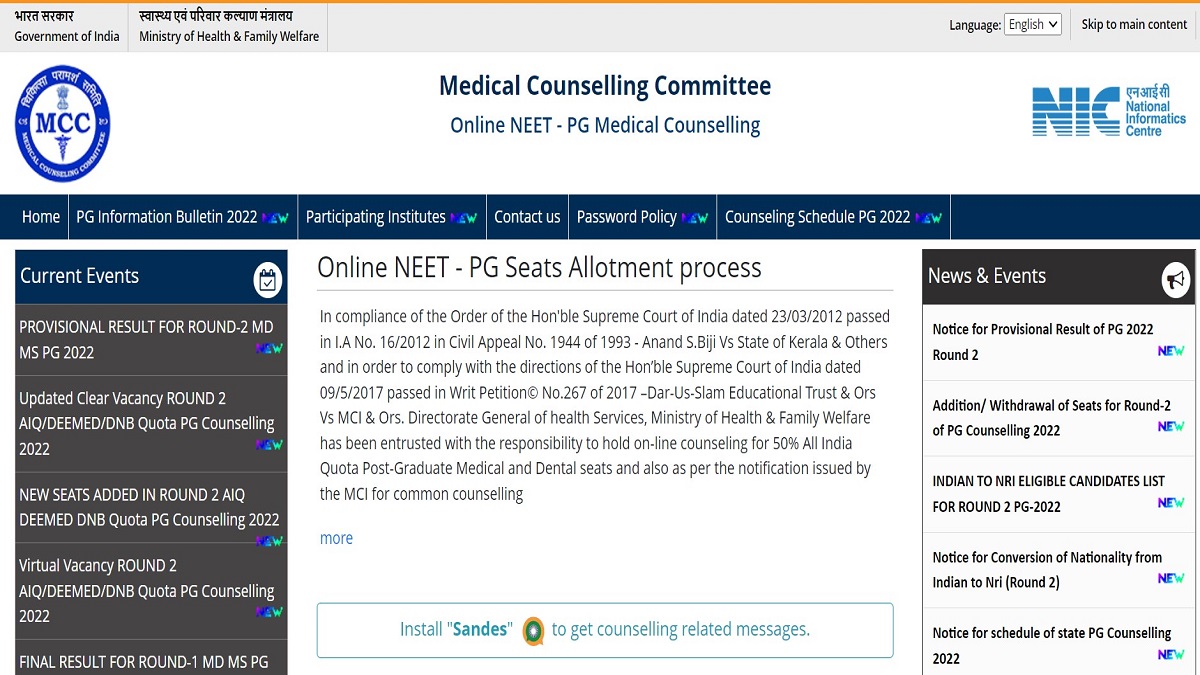This screenshot has height=675, width=1200.
Task: Open the Home menu item
Action: 41,217
